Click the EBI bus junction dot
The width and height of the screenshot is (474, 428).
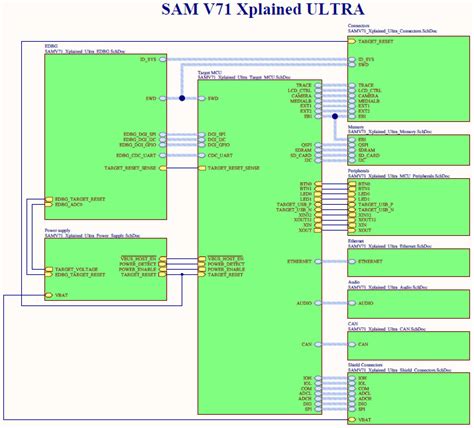click(335, 116)
